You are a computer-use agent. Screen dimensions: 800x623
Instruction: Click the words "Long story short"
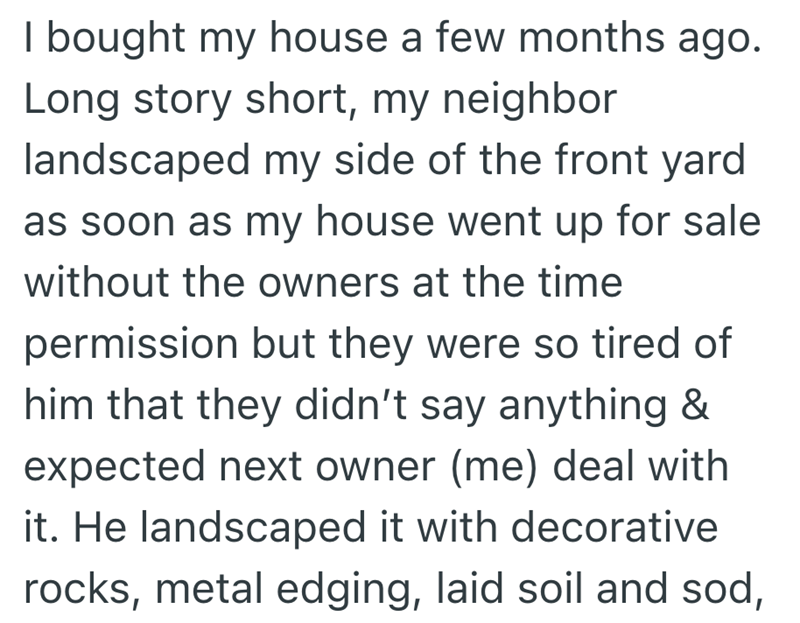[171, 103]
